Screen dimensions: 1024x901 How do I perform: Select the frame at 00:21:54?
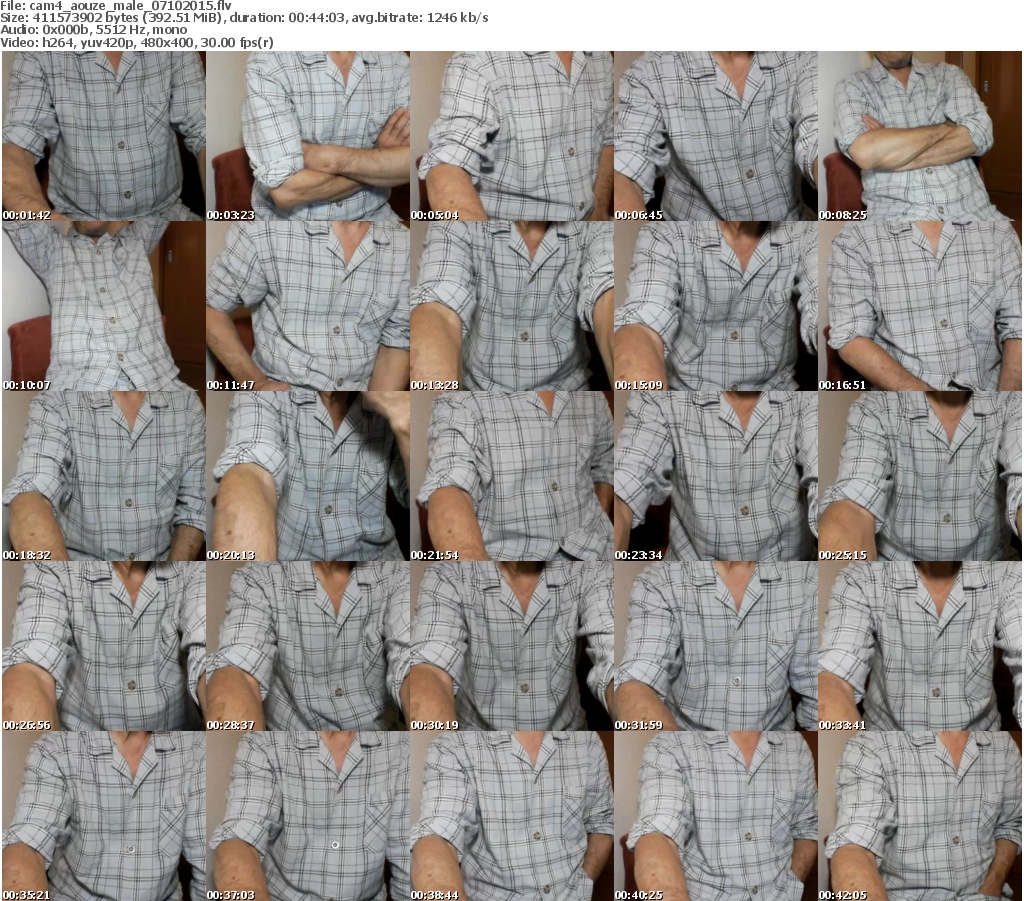tap(512, 476)
